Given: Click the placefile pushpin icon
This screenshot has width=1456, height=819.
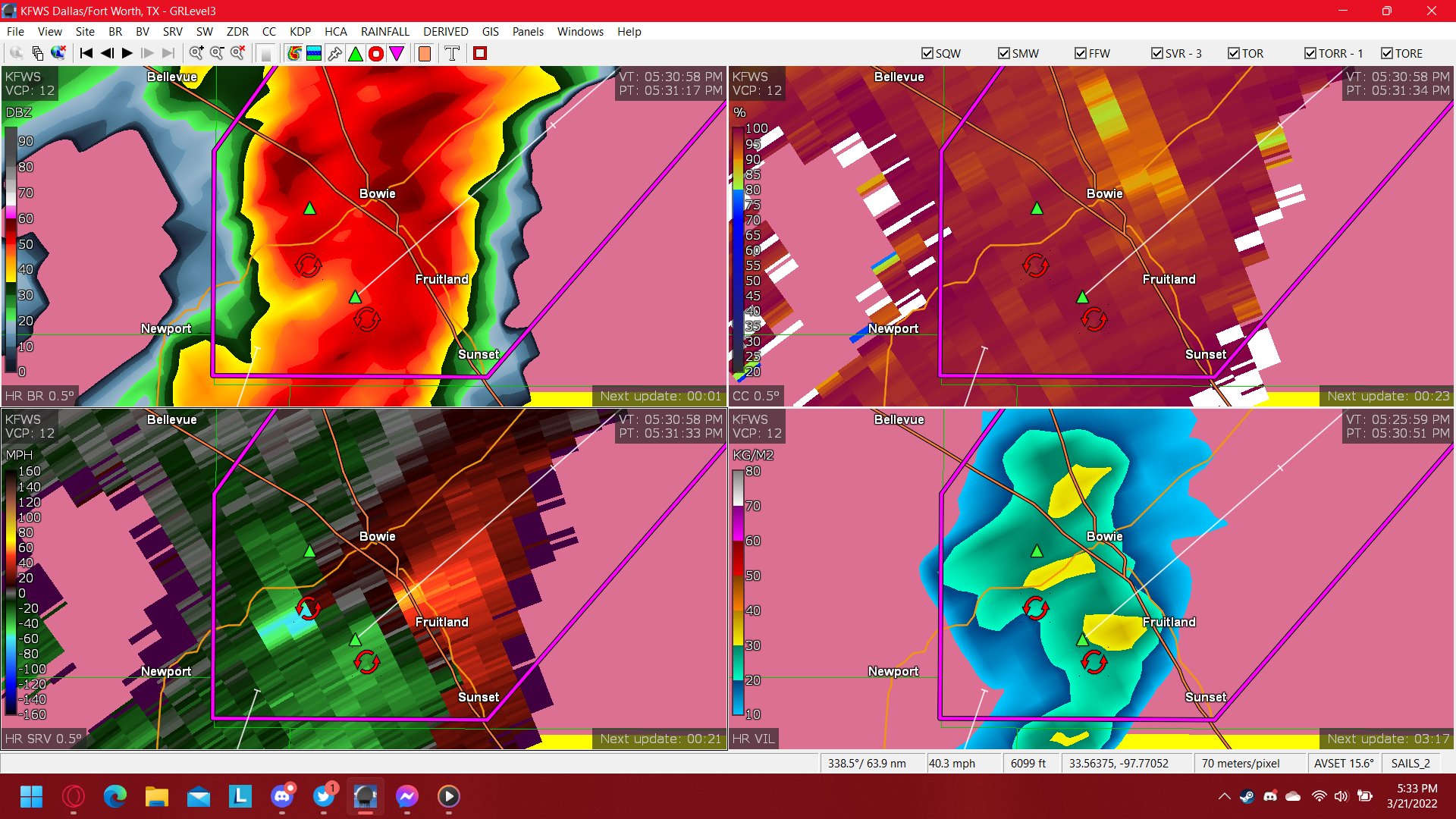Looking at the screenshot, I should pyautogui.click(x=334, y=53).
